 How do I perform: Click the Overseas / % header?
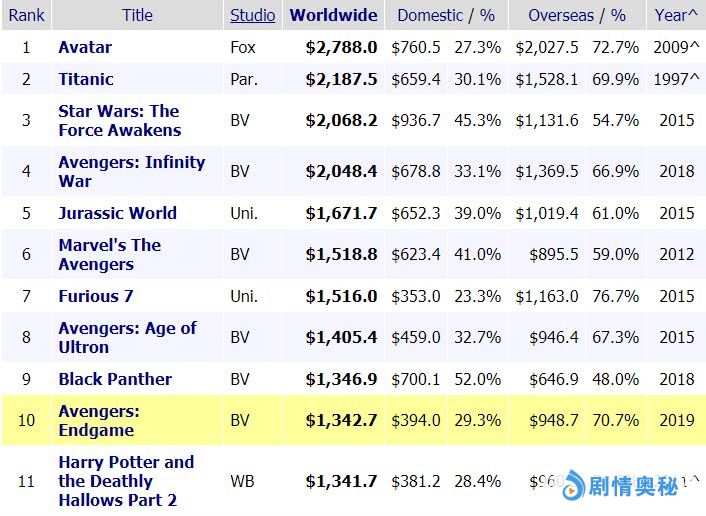pyautogui.click(x=576, y=15)
